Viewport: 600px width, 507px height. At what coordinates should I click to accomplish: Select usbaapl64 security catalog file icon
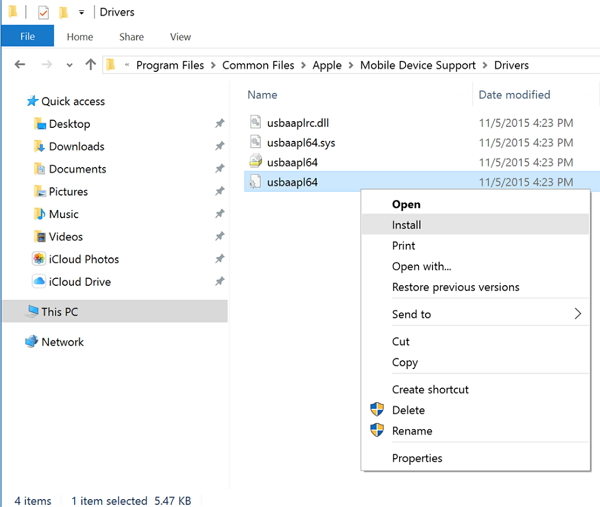[x=255, y=161]
